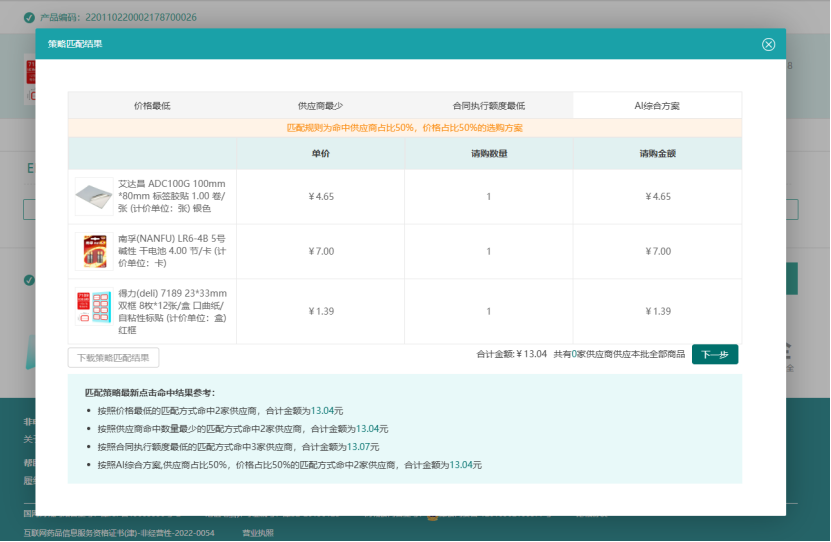Open the 艾达昌 label sticker thumbnail

pyautogui.click(x=94, y=196)
